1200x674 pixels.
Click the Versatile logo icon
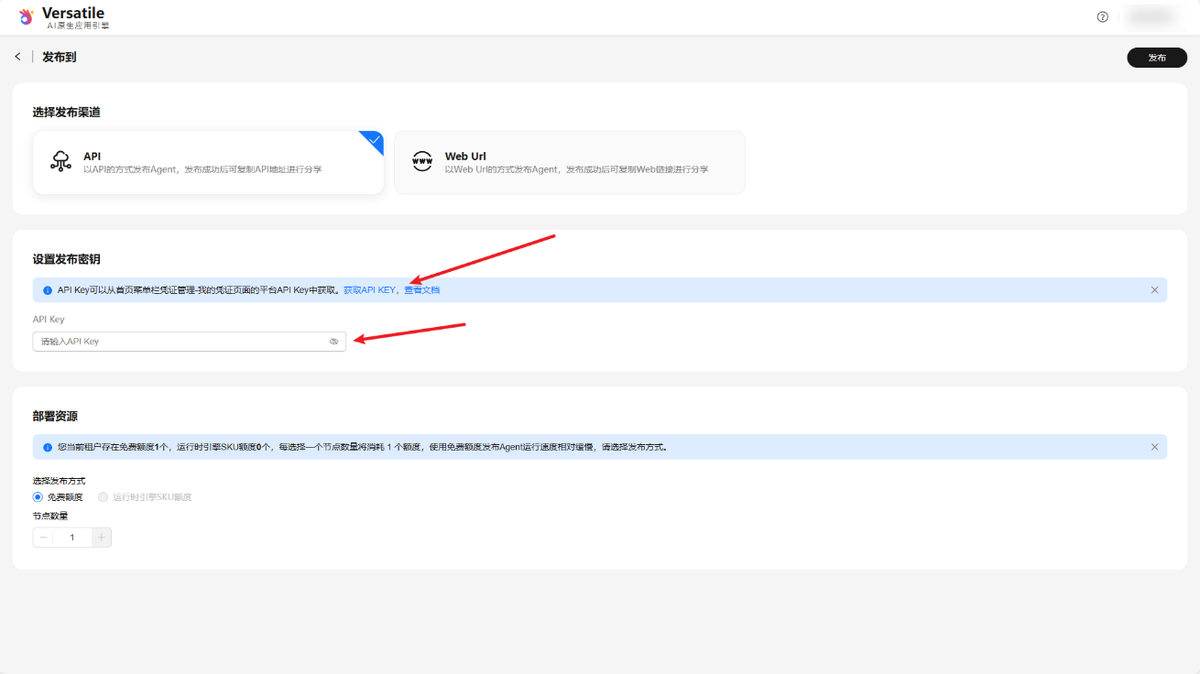[26, 17]
